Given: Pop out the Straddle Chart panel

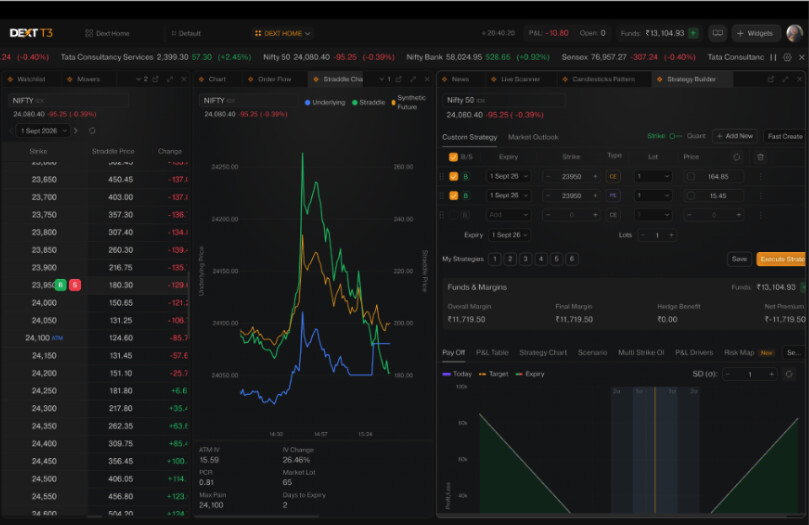Looking at the screenshot, I should pyautogui.click(x=398, y=79).
